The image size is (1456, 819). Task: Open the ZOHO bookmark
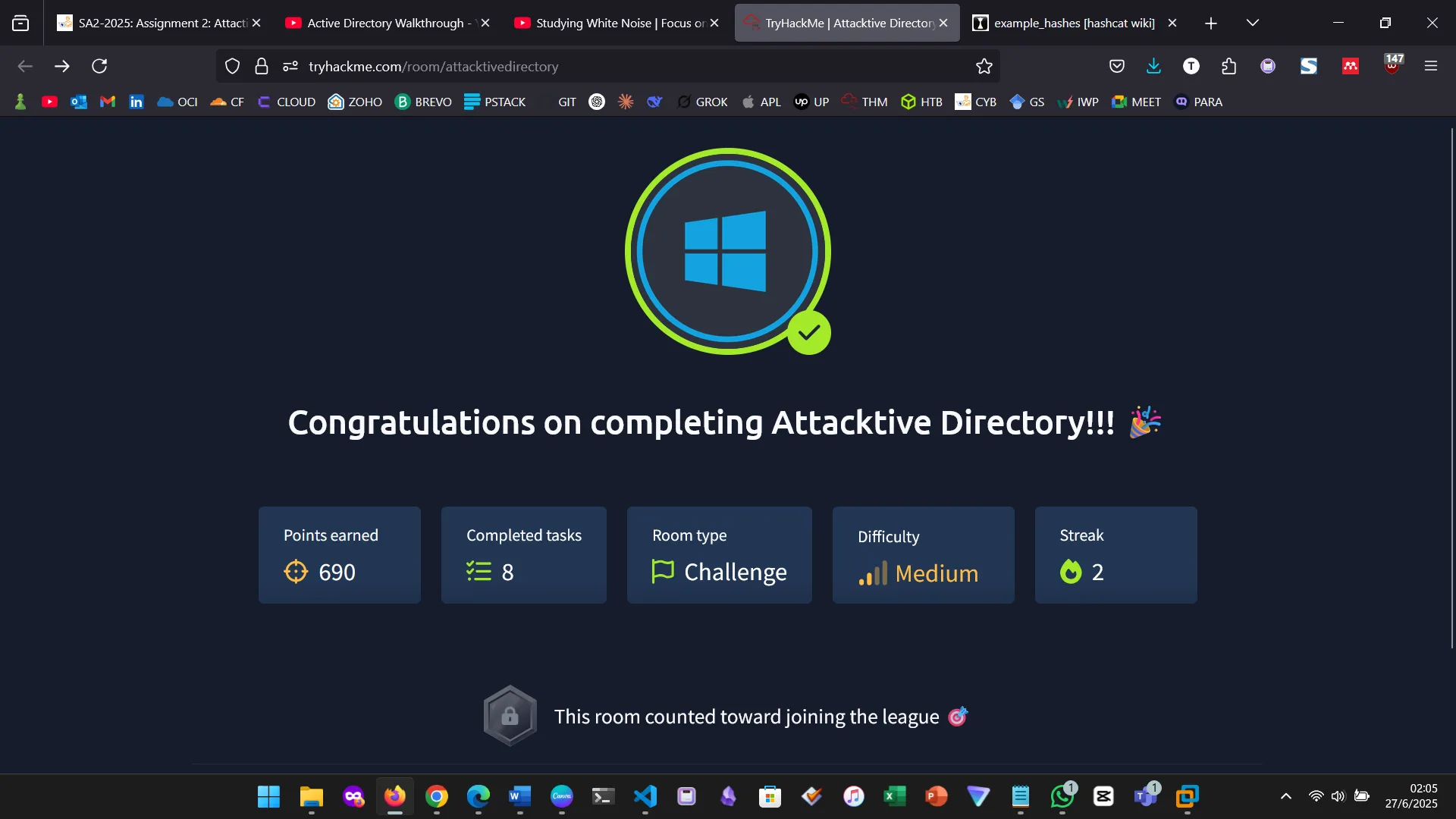(354, 101)
